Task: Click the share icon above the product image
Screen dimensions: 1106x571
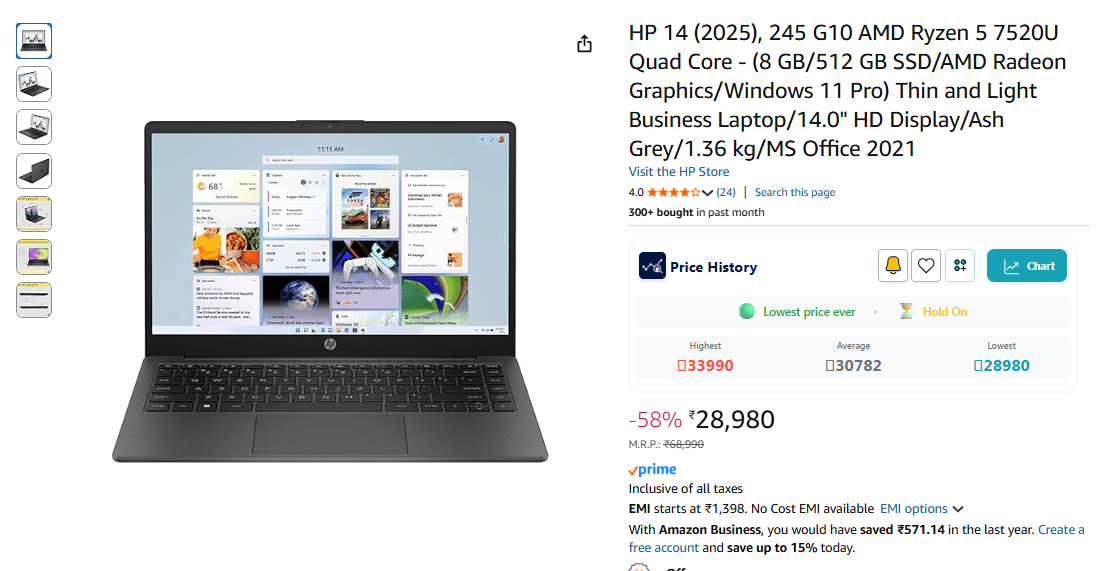Action: click(584, 44)
